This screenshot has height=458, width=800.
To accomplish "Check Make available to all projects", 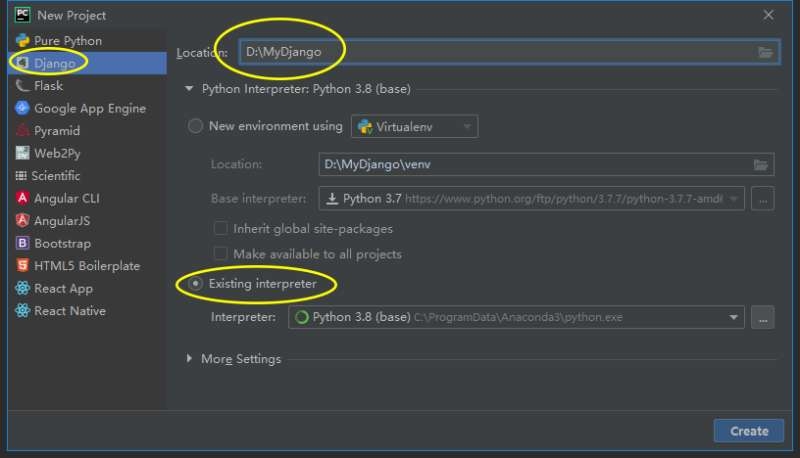I will (221, 254).
